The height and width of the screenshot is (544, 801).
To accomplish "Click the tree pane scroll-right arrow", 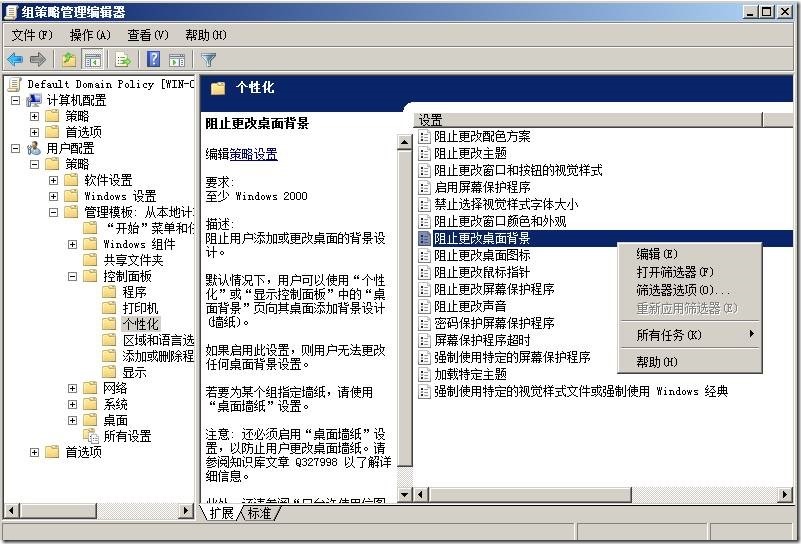I will pyautogui.click(x=187, y=510).
